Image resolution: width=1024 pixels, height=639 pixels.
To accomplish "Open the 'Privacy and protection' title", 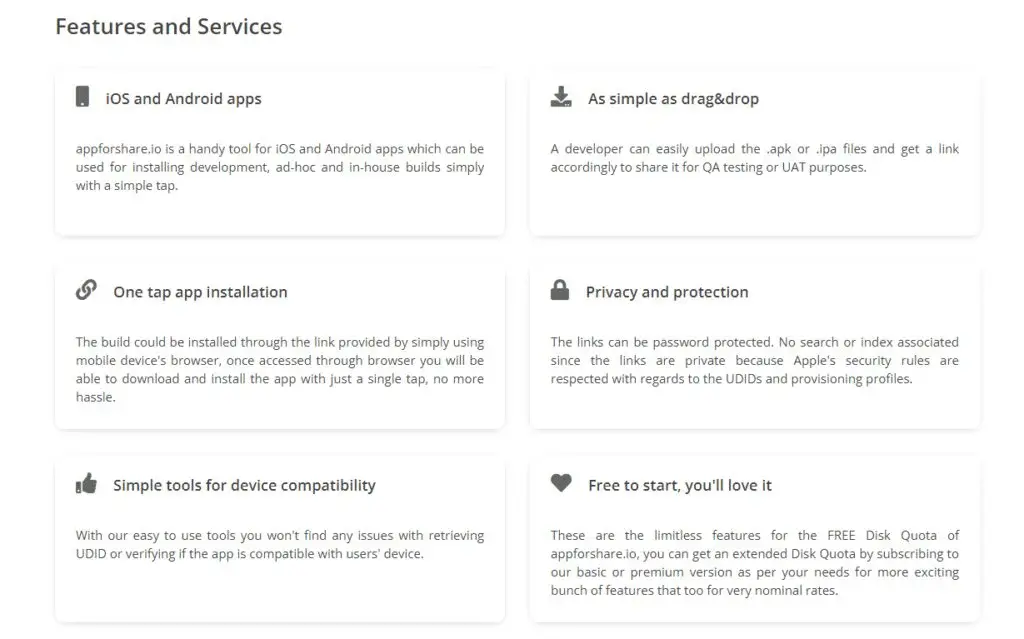I will click(x=667, y=292).
